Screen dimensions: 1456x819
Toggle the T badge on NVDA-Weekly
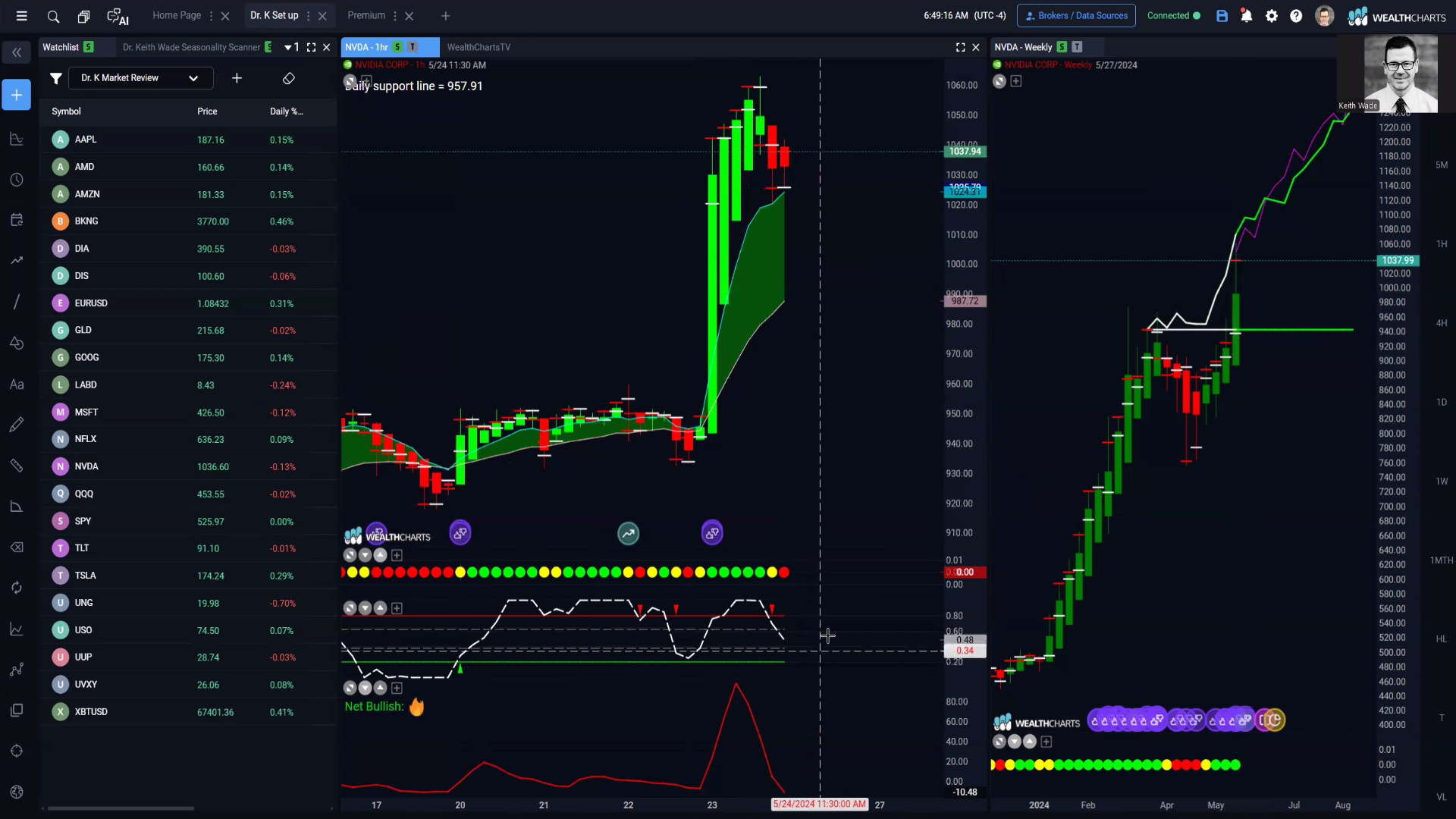tap(1077, 47)
